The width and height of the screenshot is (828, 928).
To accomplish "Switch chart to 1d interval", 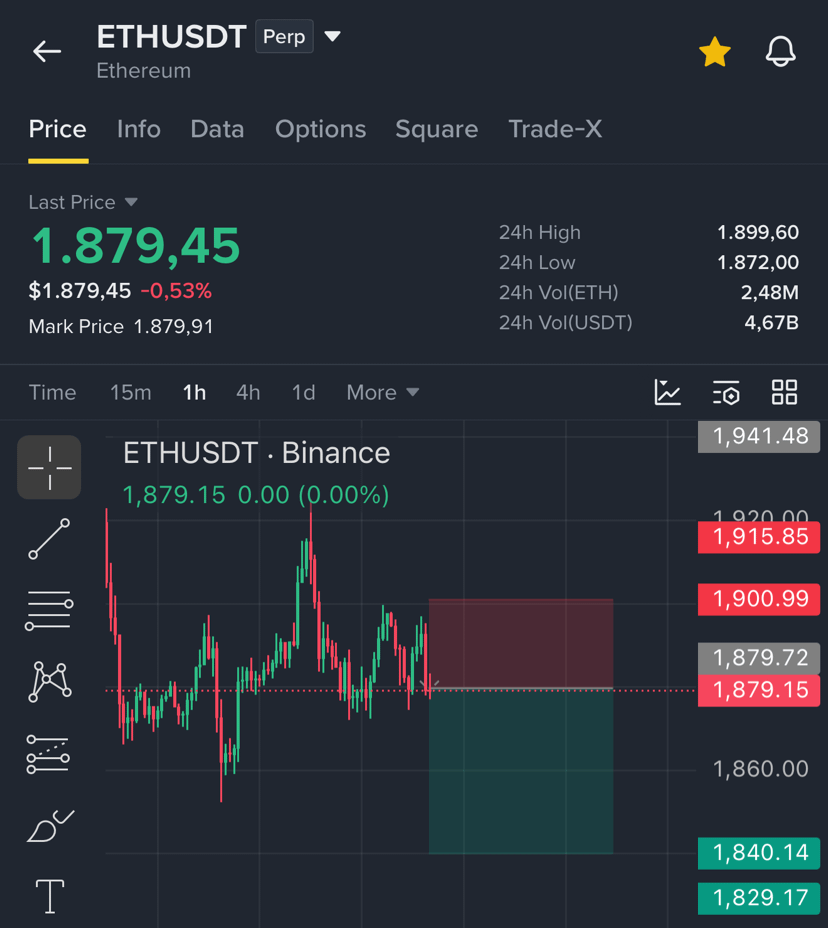I will (x=304, y=392).
